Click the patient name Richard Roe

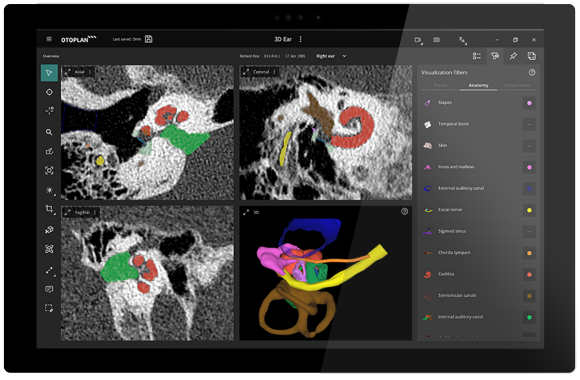click(249, 56)
